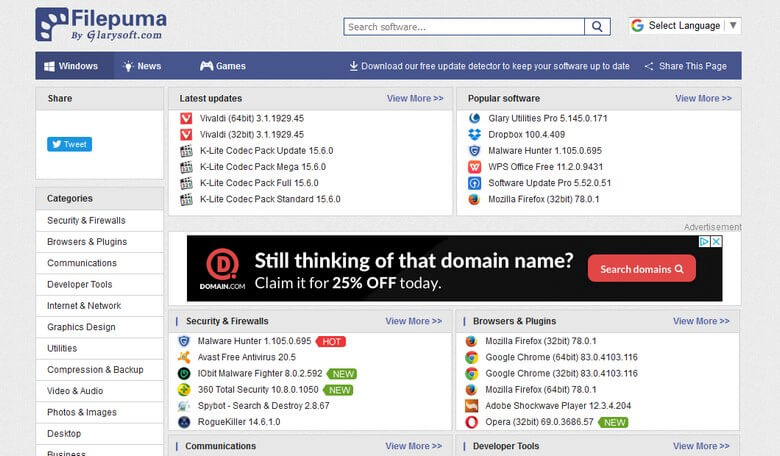Click the Avast Free Antivirus icon
Screen dimensions: 780x456
184,357
